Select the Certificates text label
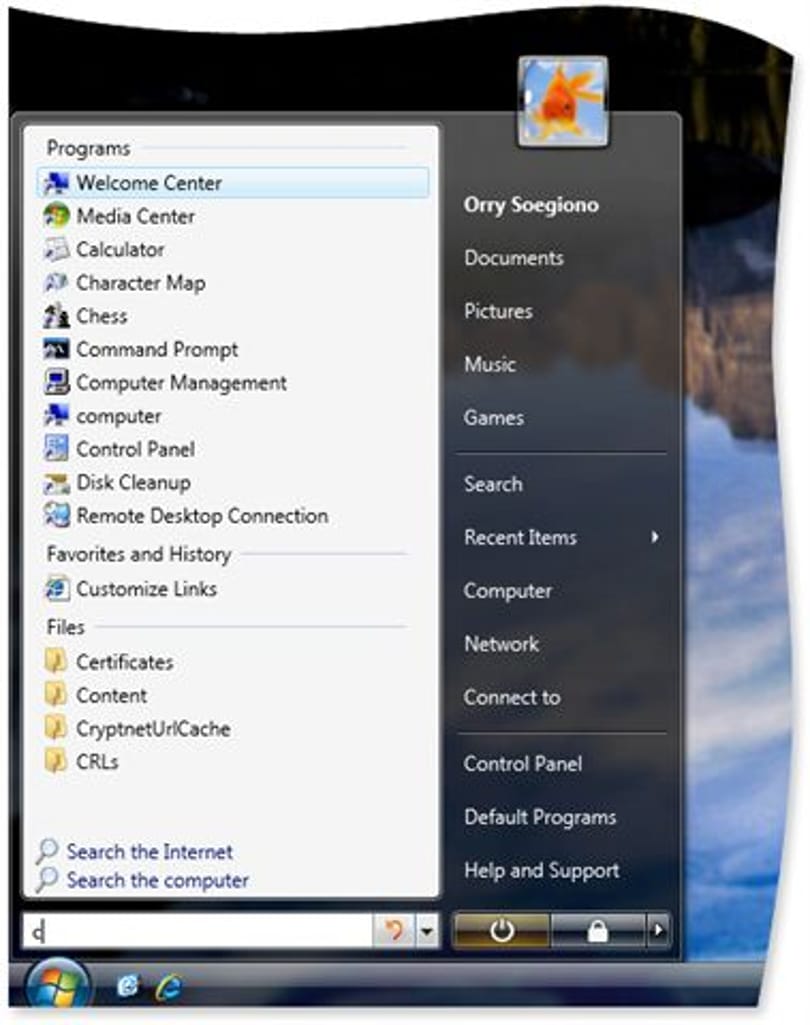This screenshot has width=810, height=1025. tap(125, 662)
